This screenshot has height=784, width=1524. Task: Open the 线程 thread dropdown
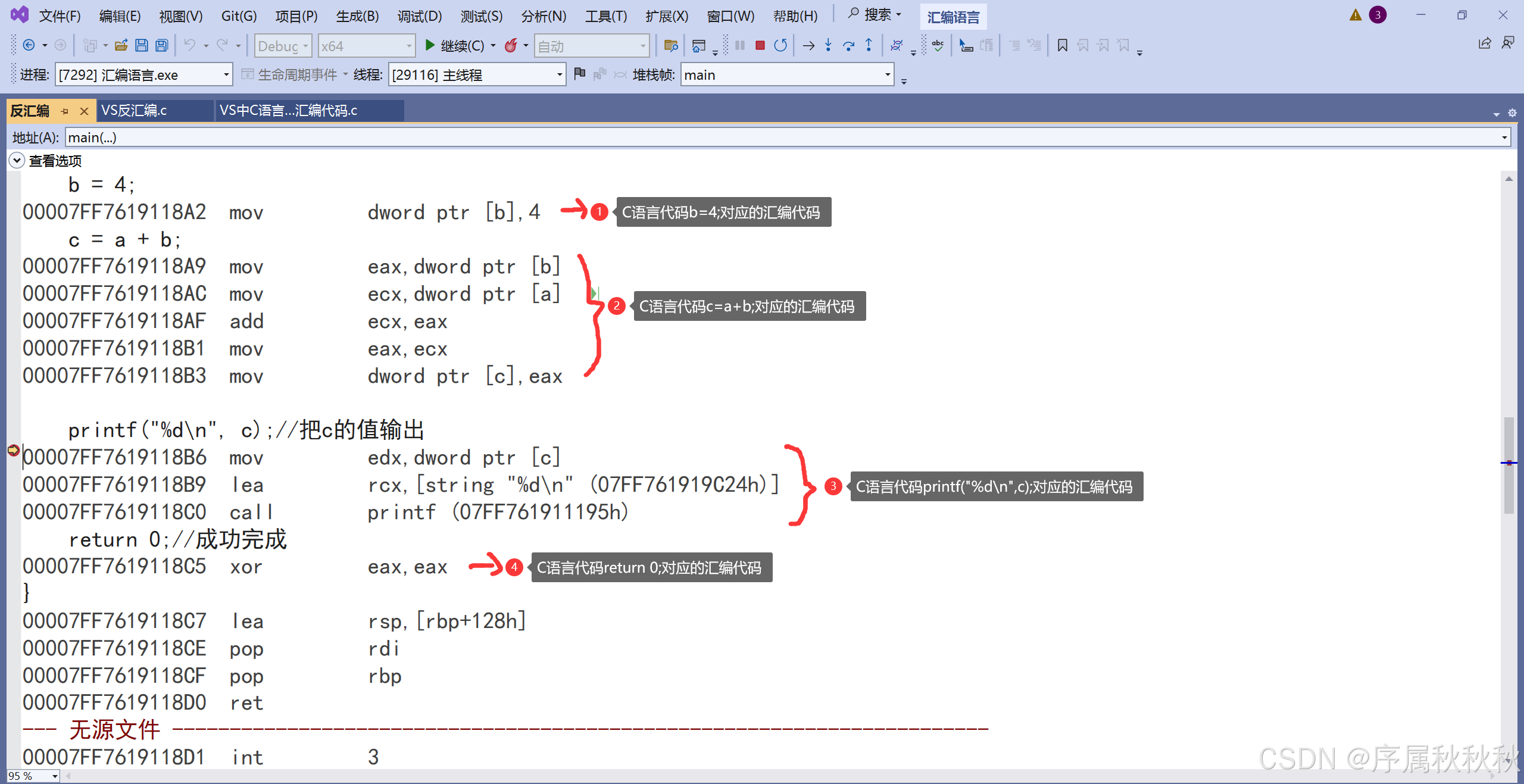click(477, 74)
